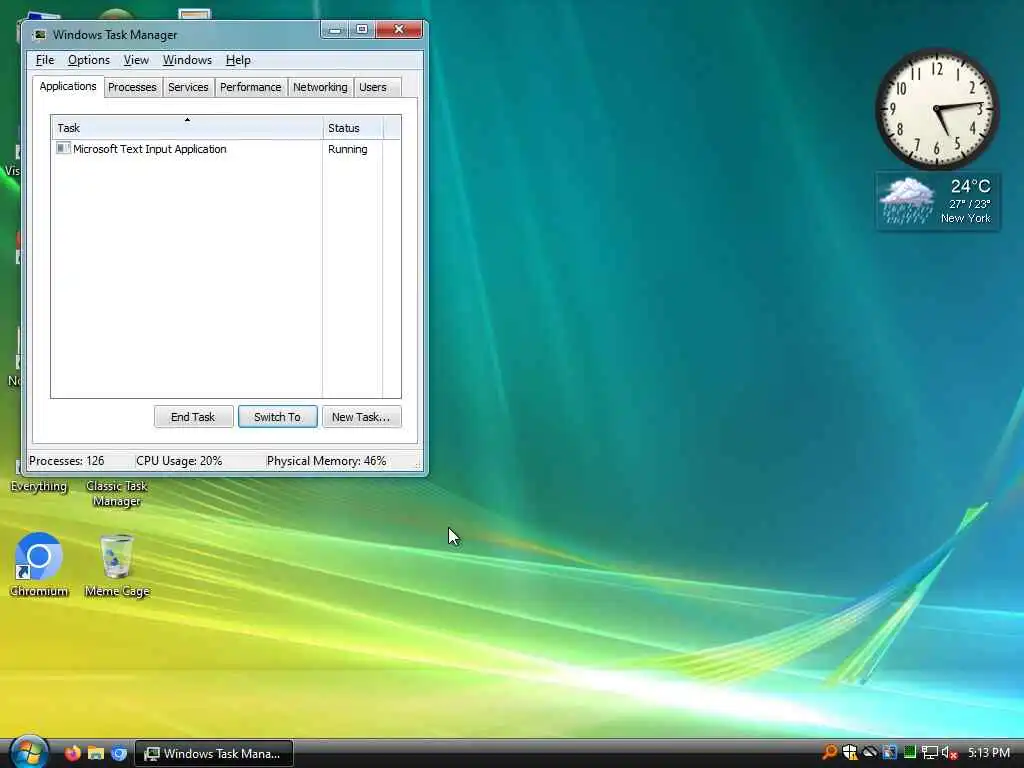Screen dimensions: 1024x768
Task: Click the Running status cell
Action: click(347, 149)
